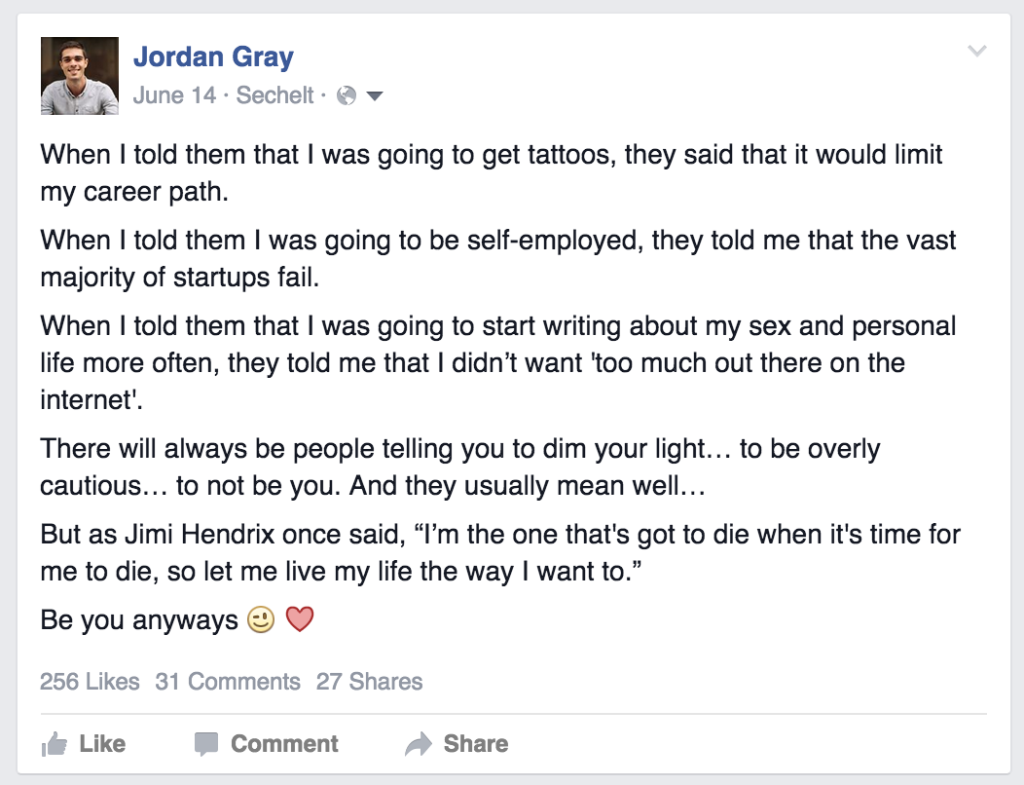Click the Like thumbs-up icon
The width and height of the screenshot is (1024, 785).
[x=53, y=744]
